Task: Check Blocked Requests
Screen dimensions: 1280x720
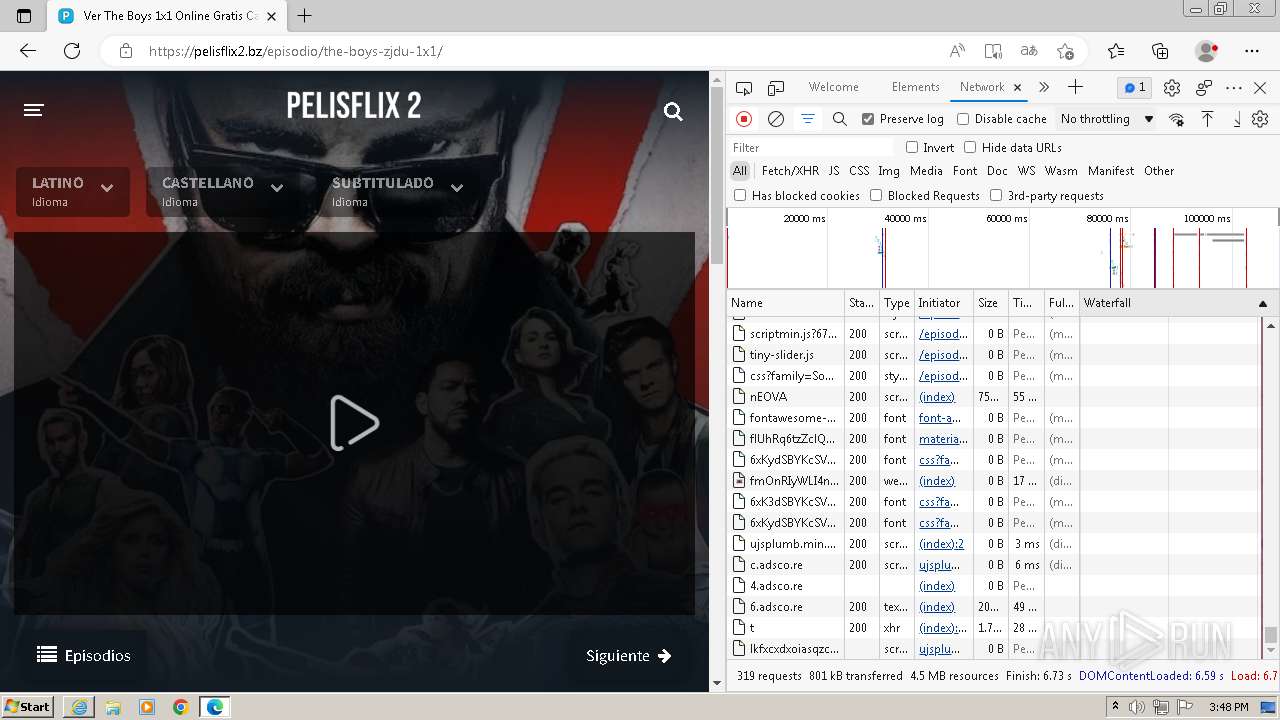Action: click(876, 196)
